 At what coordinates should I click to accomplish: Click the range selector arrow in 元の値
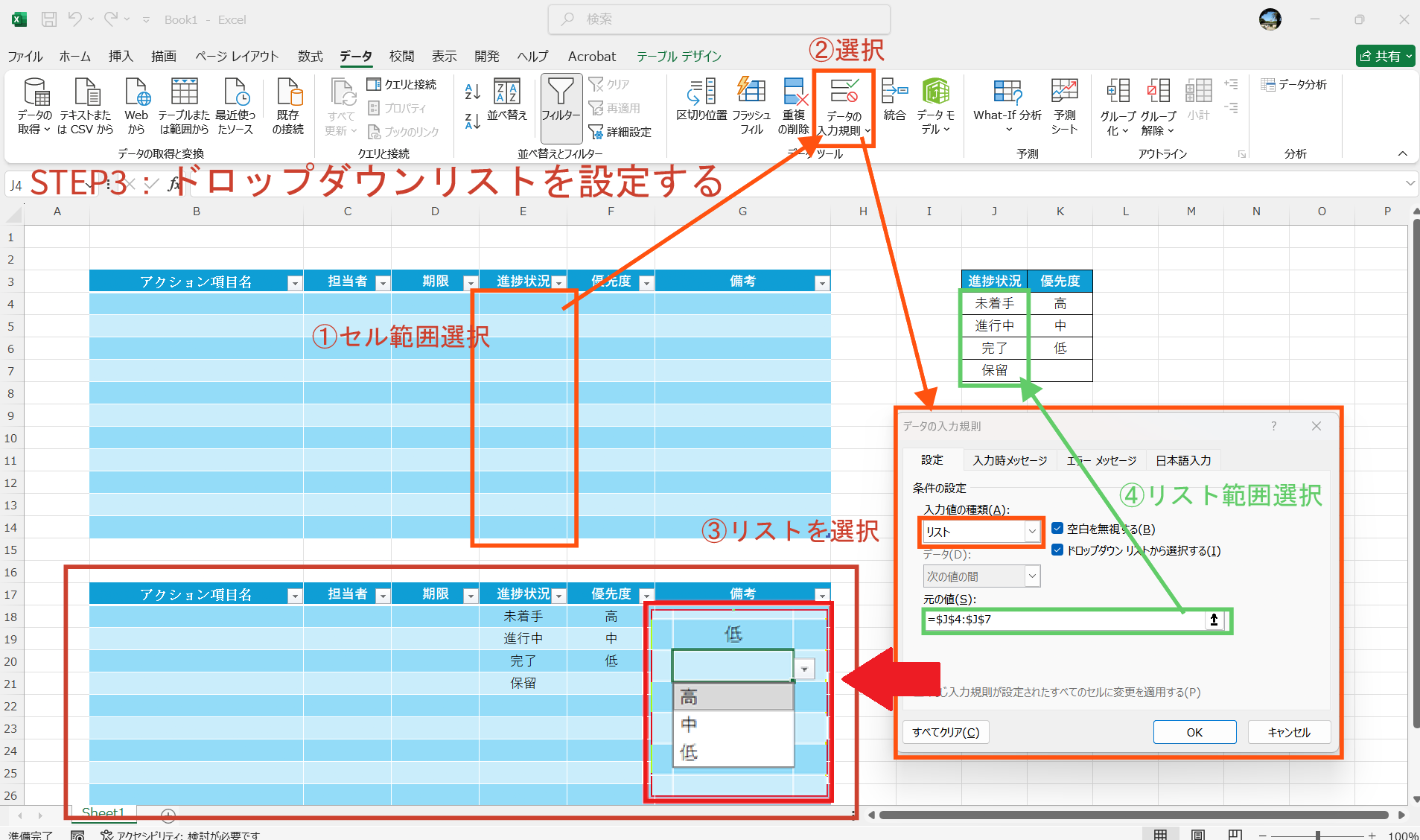pyautogui.click(x=1214, y=620)
